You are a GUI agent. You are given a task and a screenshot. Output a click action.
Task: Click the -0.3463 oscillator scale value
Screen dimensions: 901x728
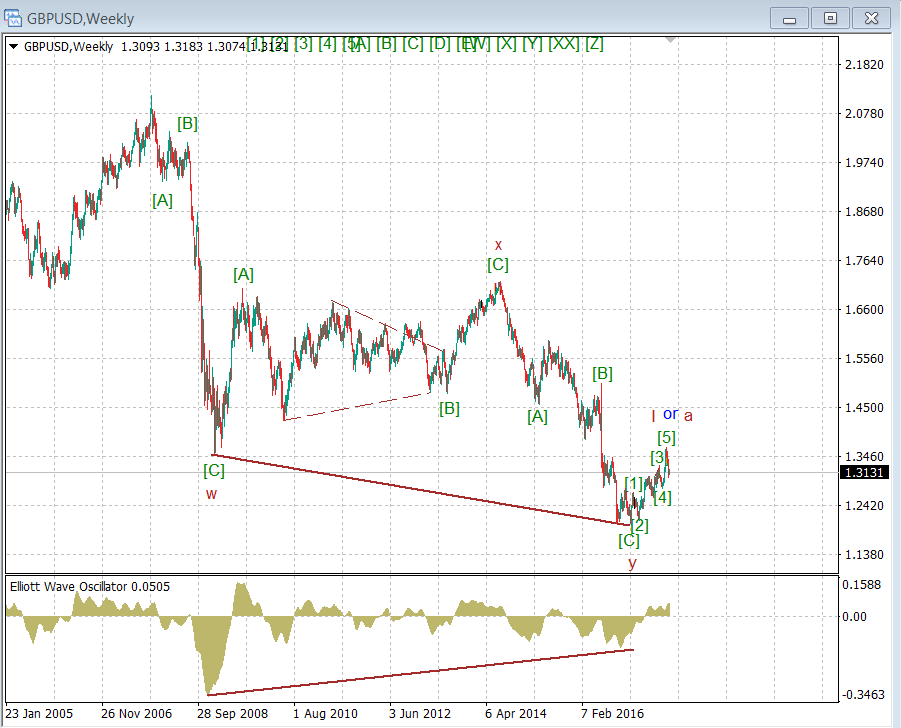863,695
